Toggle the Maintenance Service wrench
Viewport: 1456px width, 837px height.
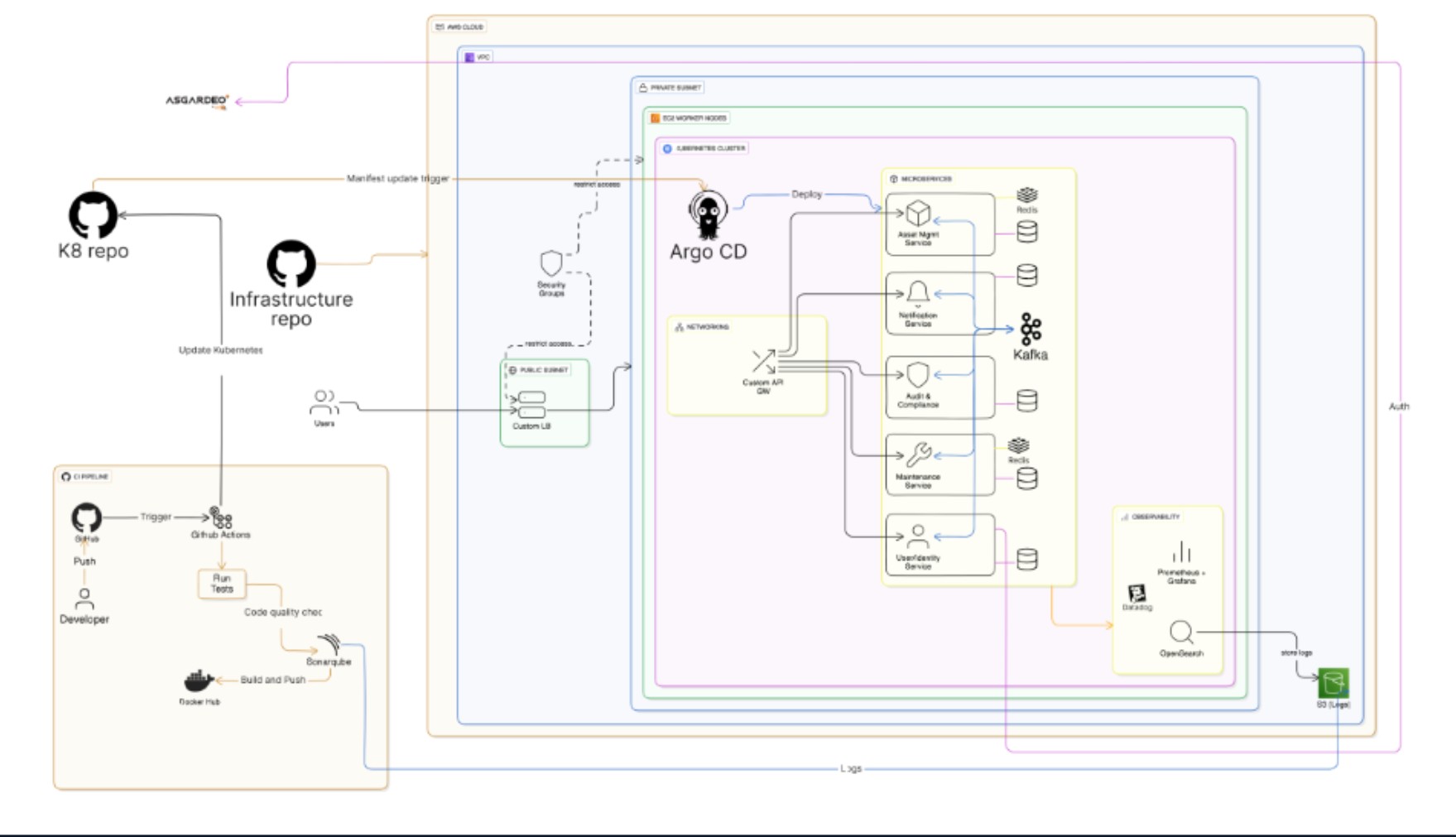coord(917,453)
